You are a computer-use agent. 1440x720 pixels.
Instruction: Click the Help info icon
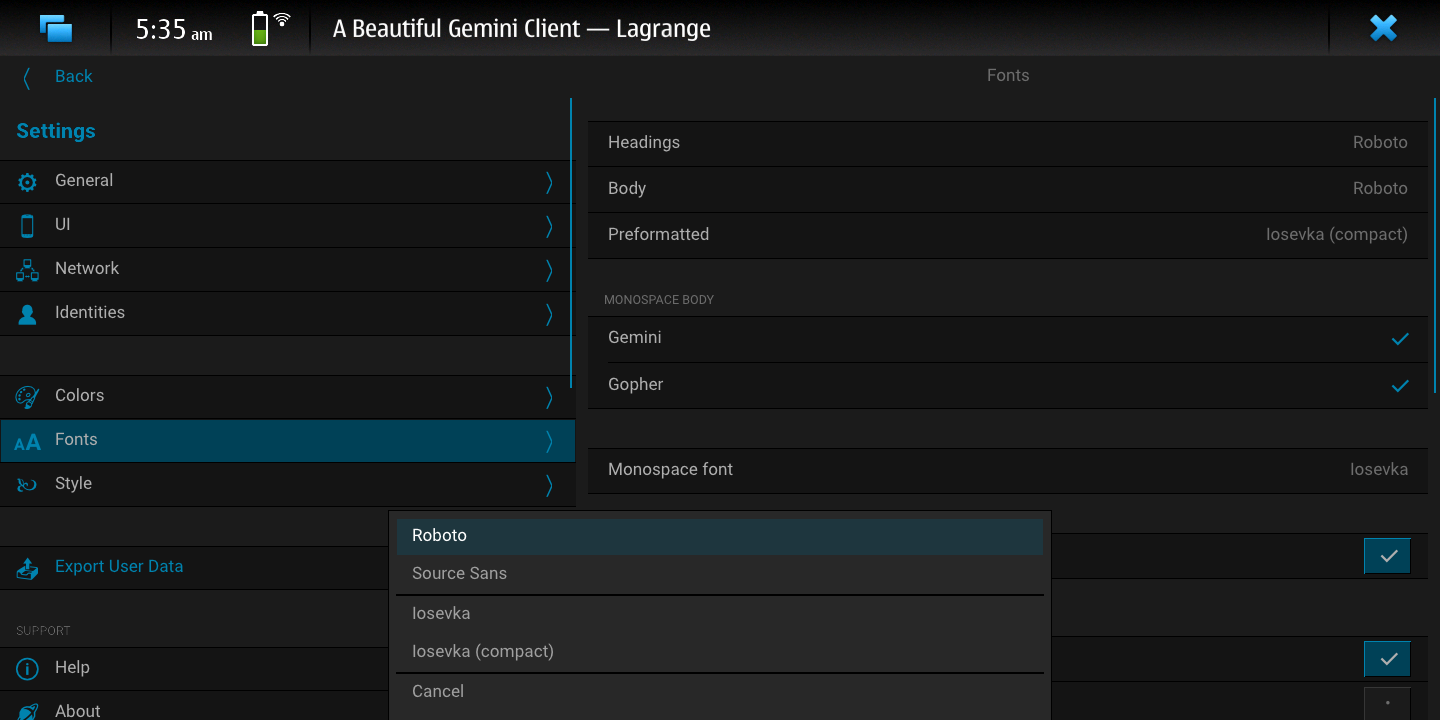28,669
